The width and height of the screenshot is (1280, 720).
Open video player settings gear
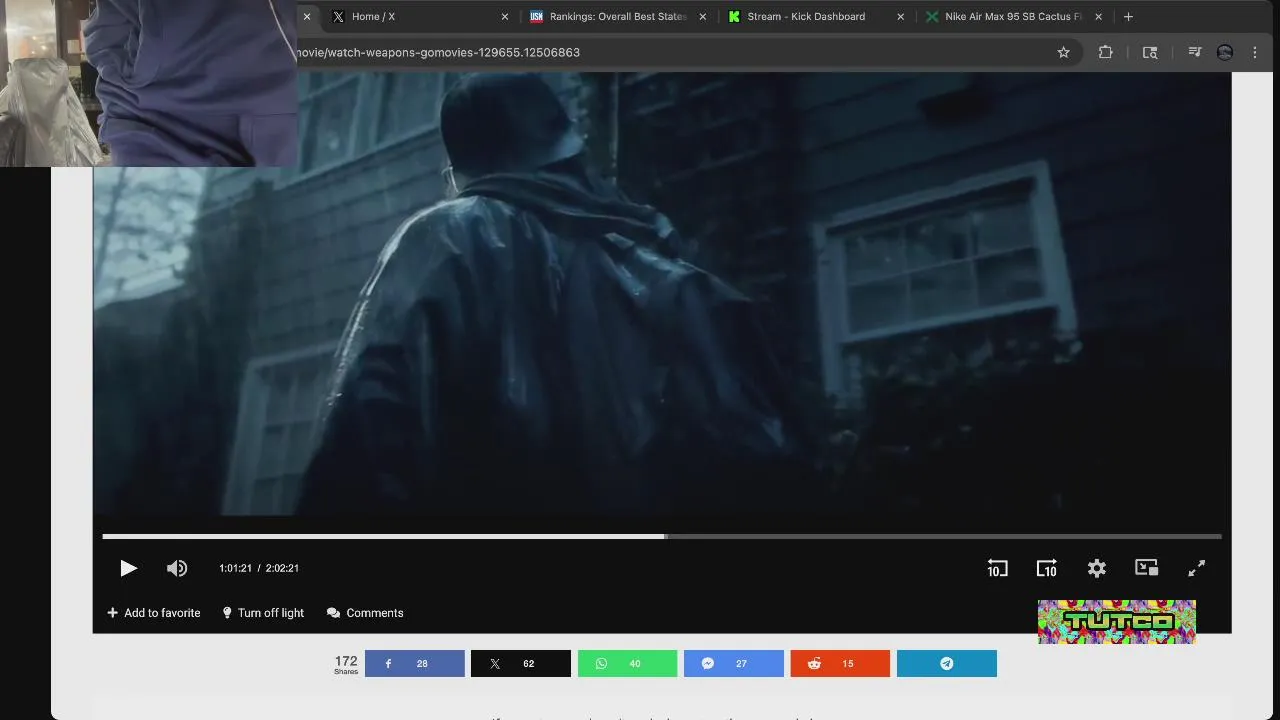(x=1097, y=568)
